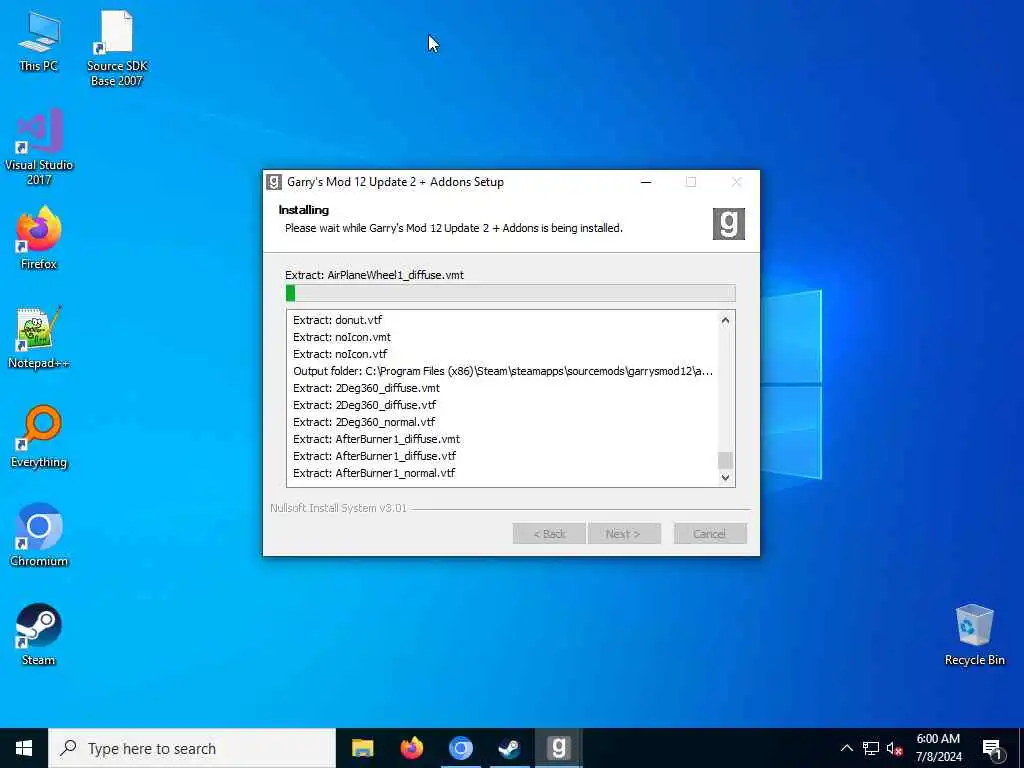This screenshot has height=768, width=1024.
Task: Select the Notepad++ desktop shortcut
Action: click(39, 338)
